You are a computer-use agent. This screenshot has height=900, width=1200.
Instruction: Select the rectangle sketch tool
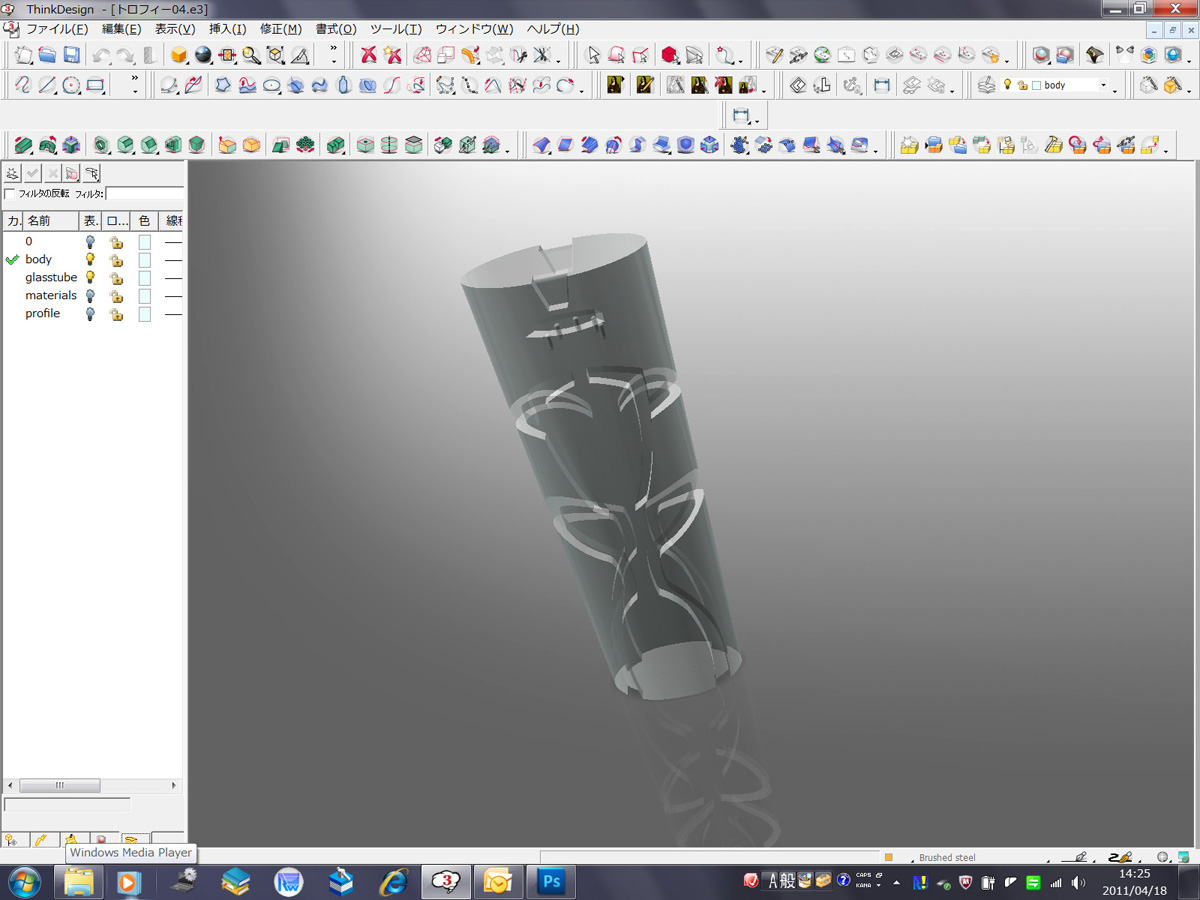tap(96, 86)
